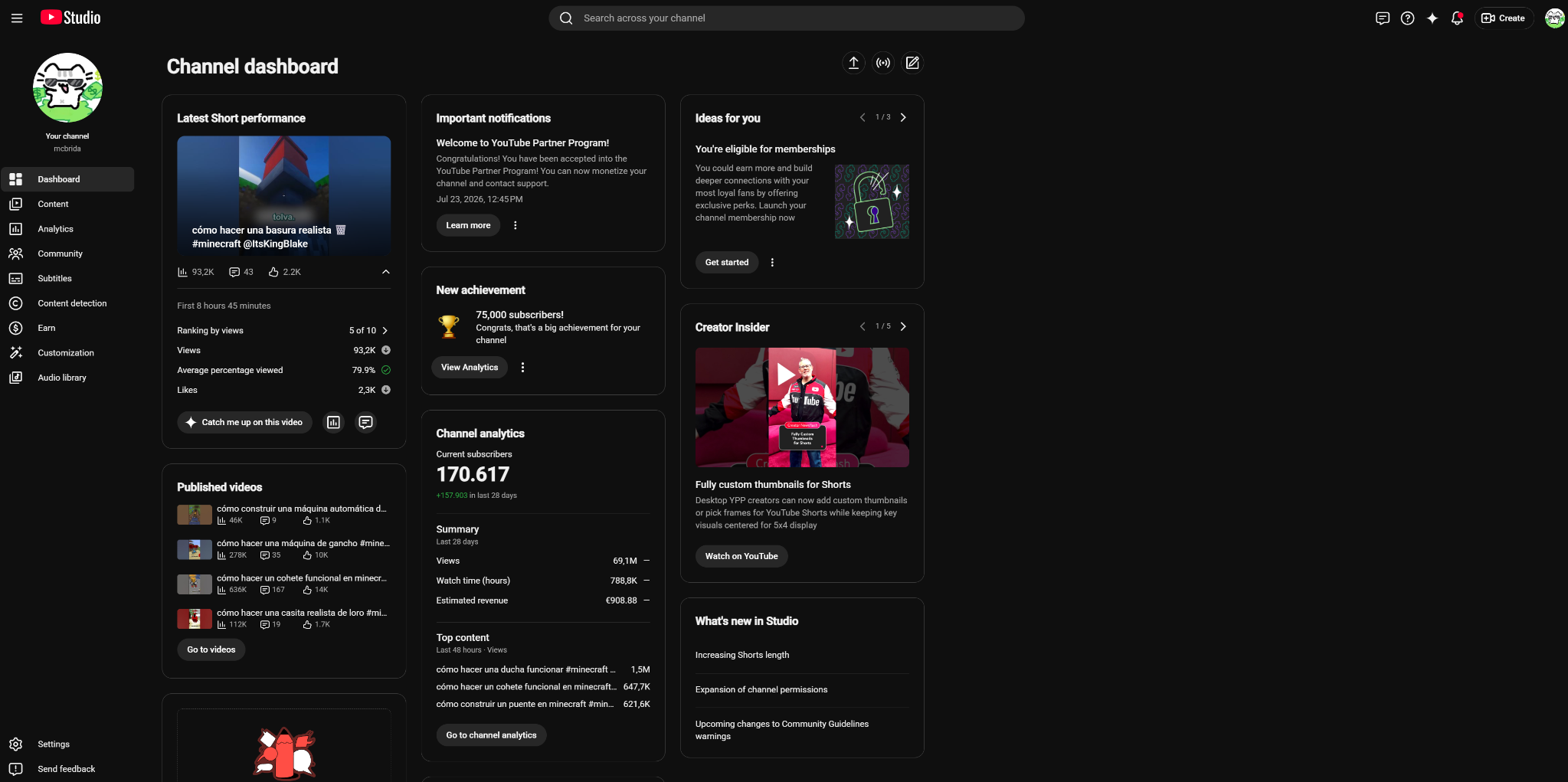This screenshot has height=782, width=1568.
Task: Open the casita realista de loro thumbnail
Action: point(195,619)
